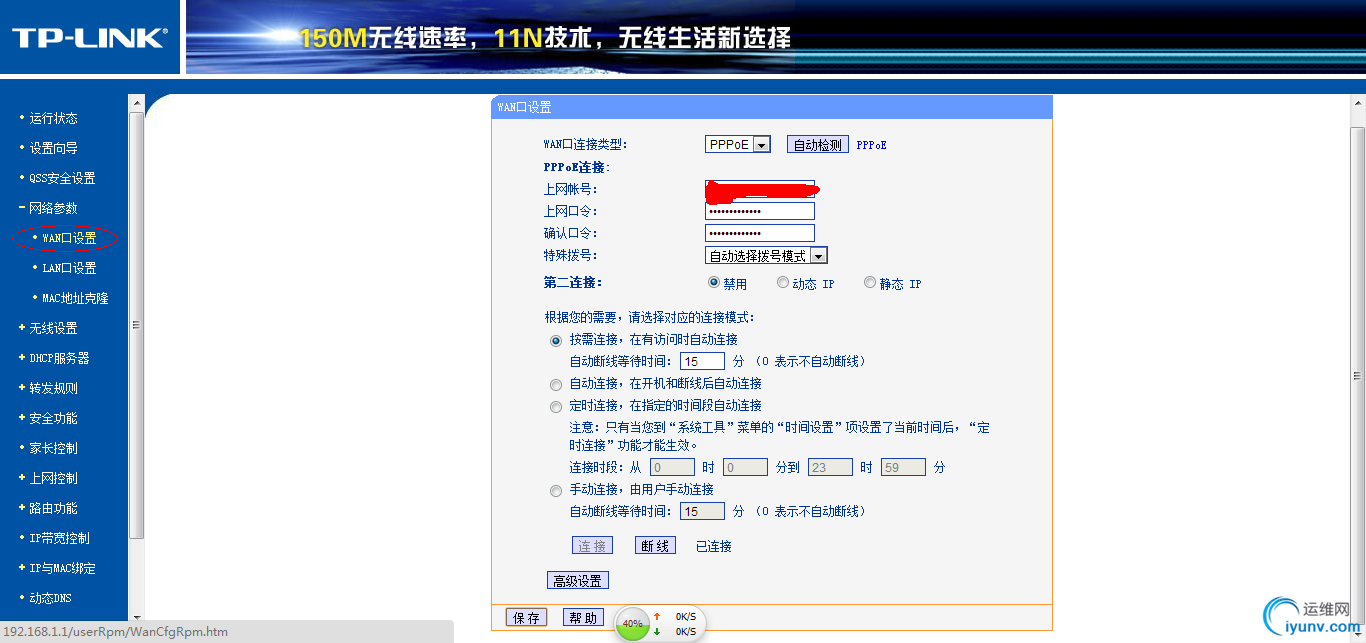Click the 上网口令 password field

(760, 211)
